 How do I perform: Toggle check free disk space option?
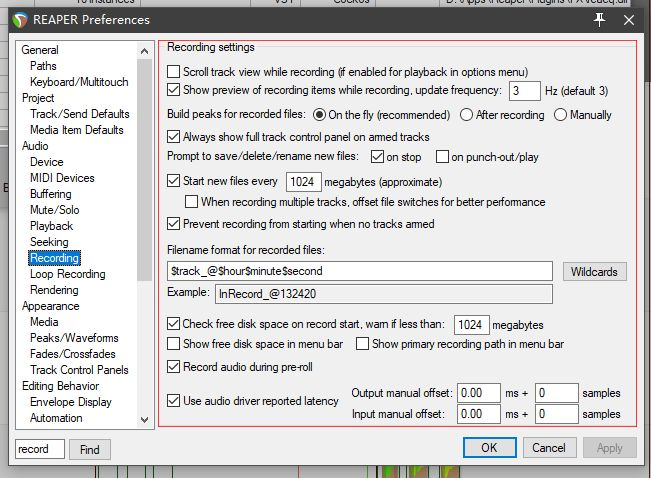click(173, 324)
